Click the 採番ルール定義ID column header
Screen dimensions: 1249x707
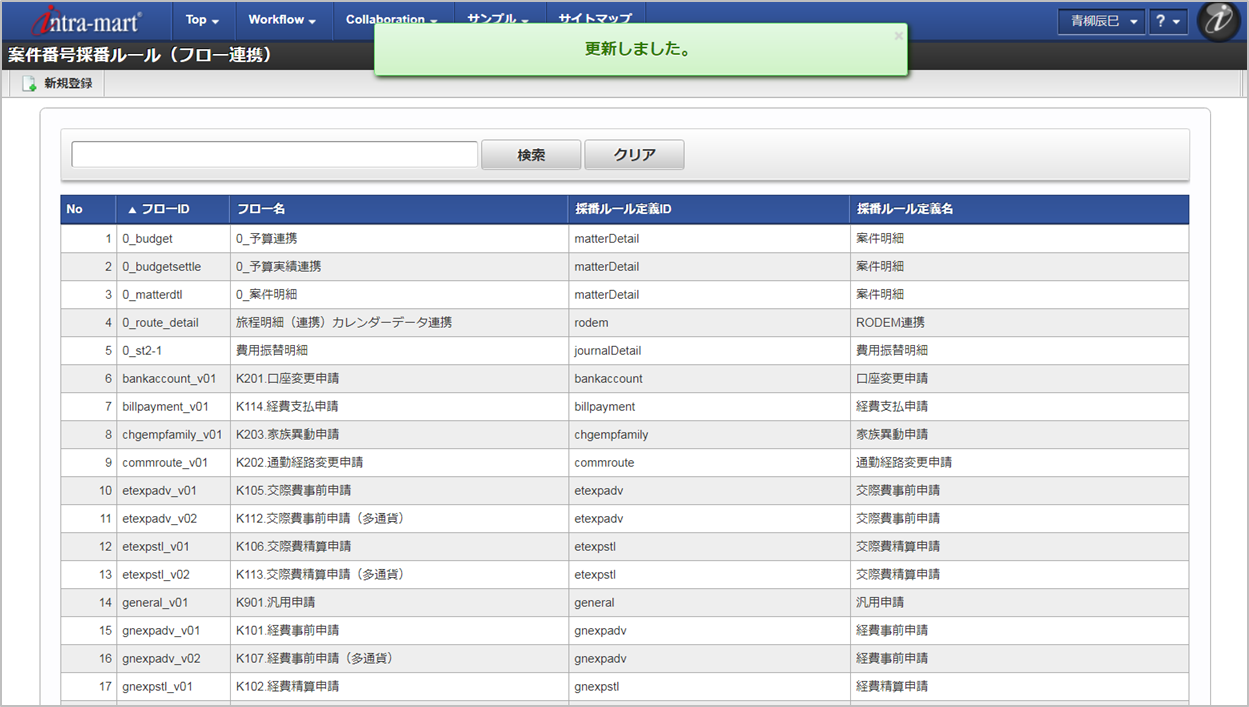pyautogui.click(x=622, y=209)
